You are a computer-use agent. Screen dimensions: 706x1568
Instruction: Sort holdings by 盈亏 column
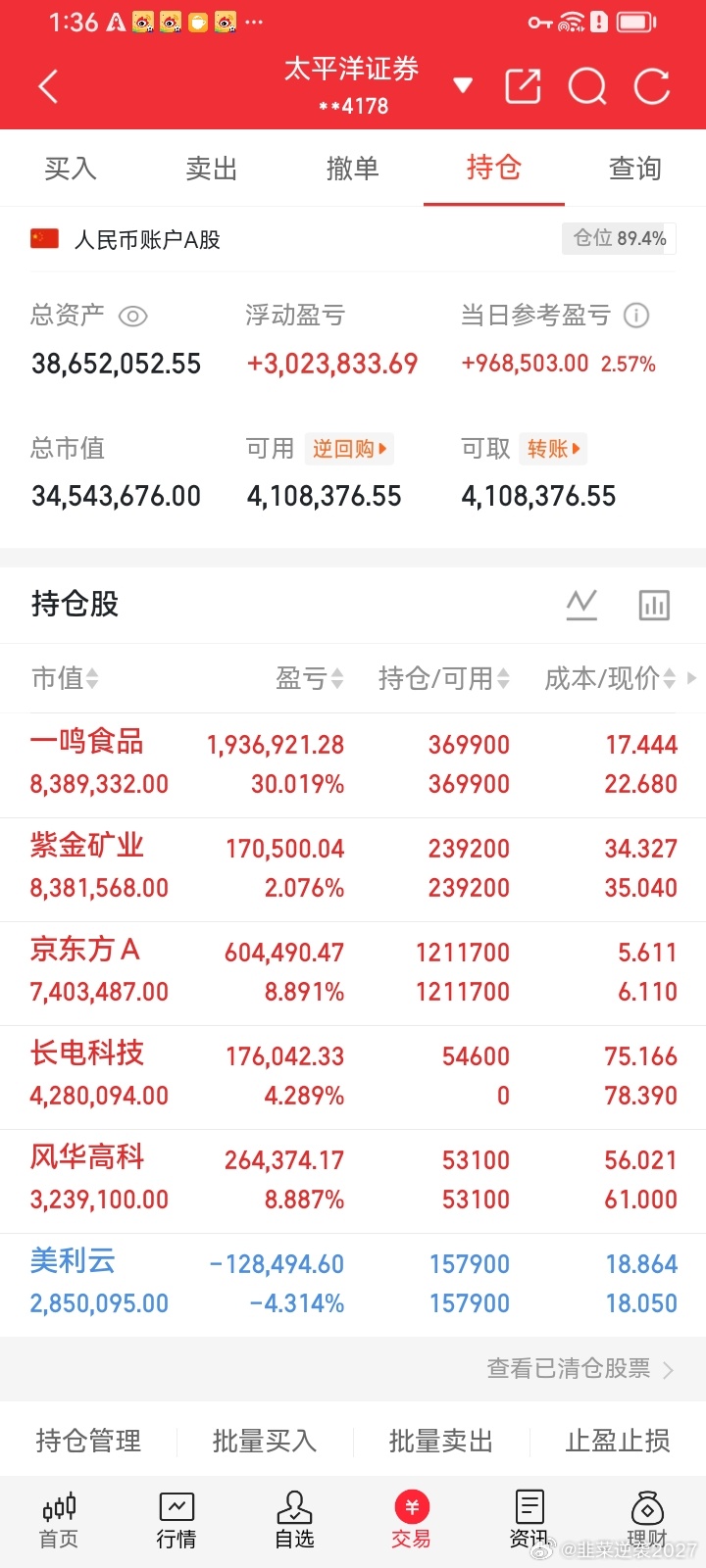pos(309,678)
